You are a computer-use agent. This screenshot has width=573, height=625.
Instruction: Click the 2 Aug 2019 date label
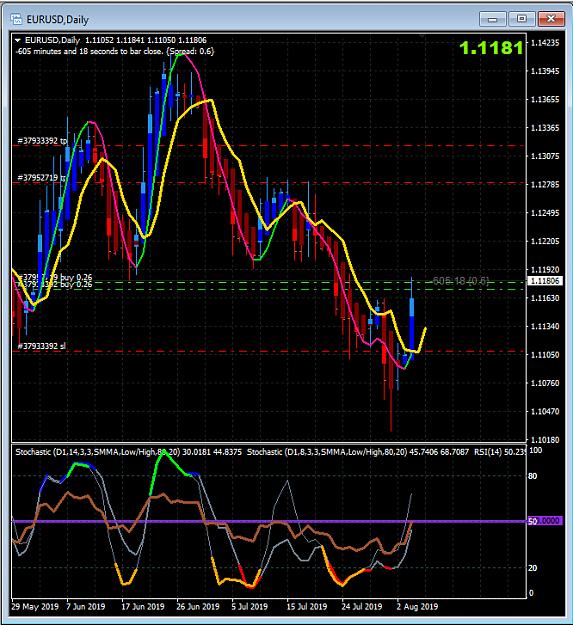[x=417, y=607]
